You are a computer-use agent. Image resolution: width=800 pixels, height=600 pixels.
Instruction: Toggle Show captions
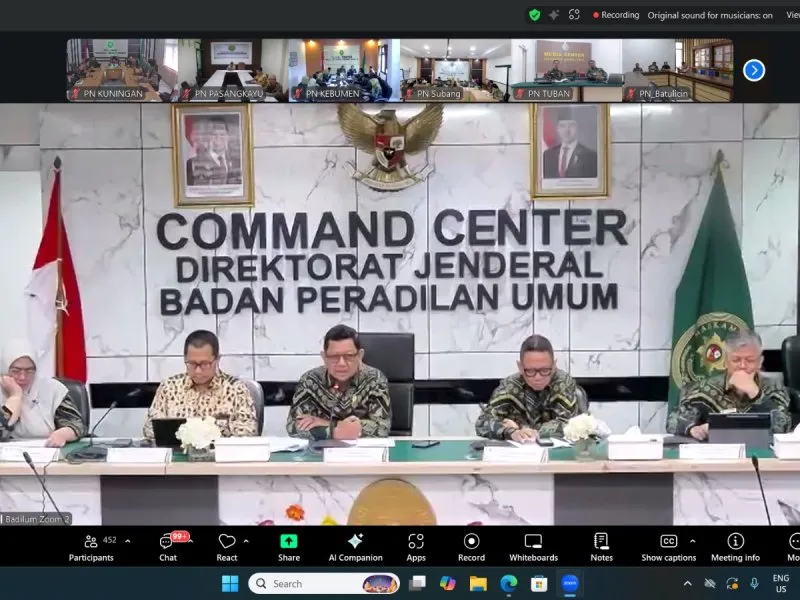[x=668, y=547]
